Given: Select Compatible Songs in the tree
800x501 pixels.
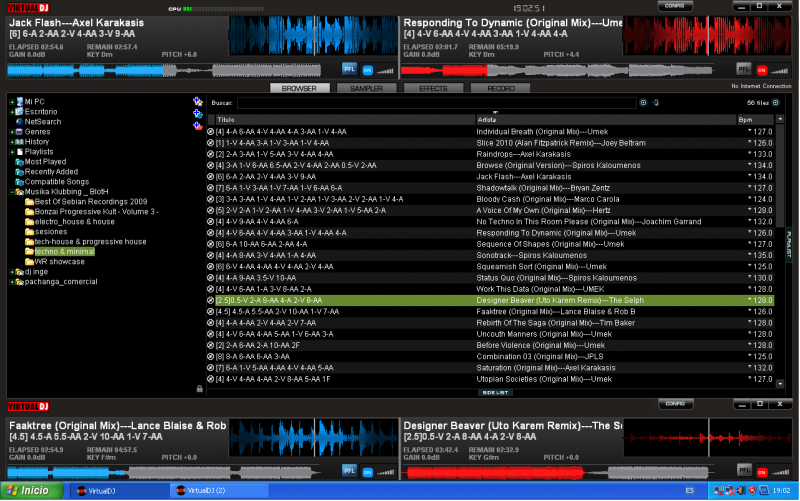Looking at the screenshot, I should click(x=57, y=182).
